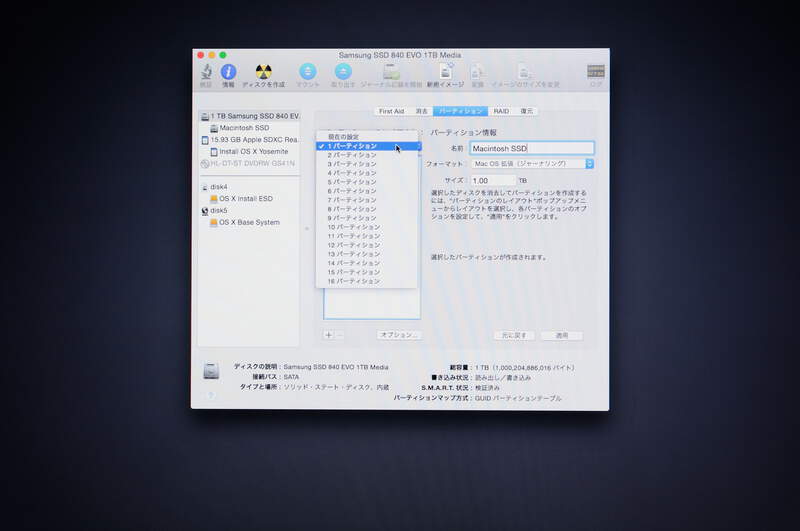Image resolution: width=800 pixels, height=531 pixels.
Task: Click the Mount (マウント) toolbar icon
Action: [308, 72]
